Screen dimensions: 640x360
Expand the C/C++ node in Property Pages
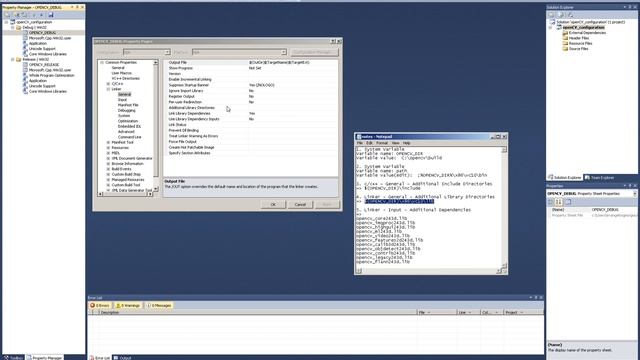(109, 84)
